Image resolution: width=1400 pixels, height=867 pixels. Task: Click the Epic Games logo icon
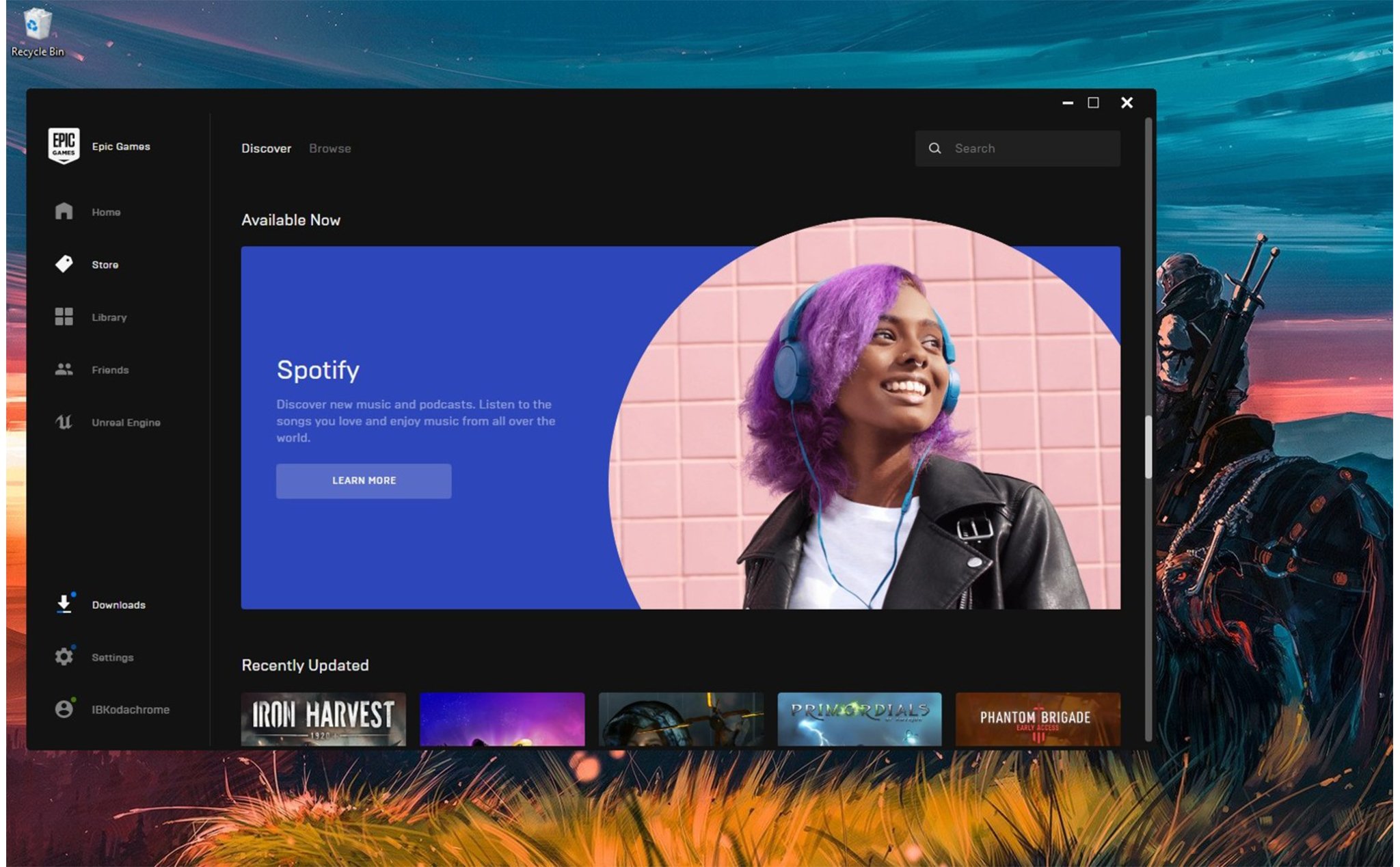[x=64, y=146]
